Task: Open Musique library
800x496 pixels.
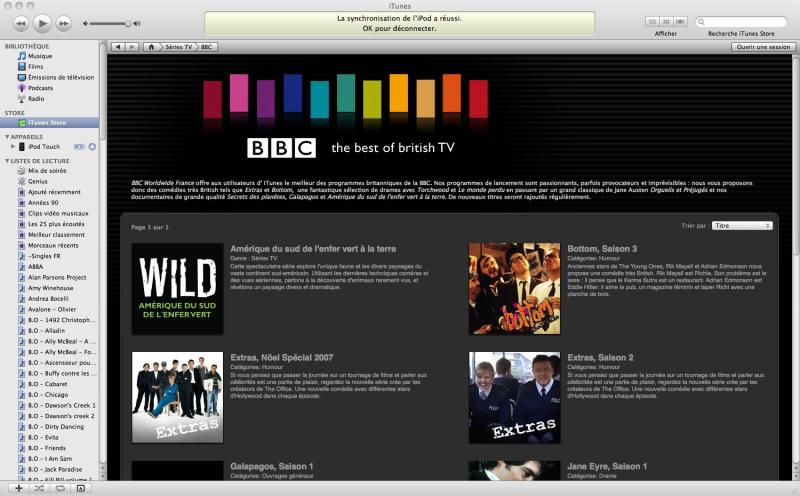Action: coord(40,56)
